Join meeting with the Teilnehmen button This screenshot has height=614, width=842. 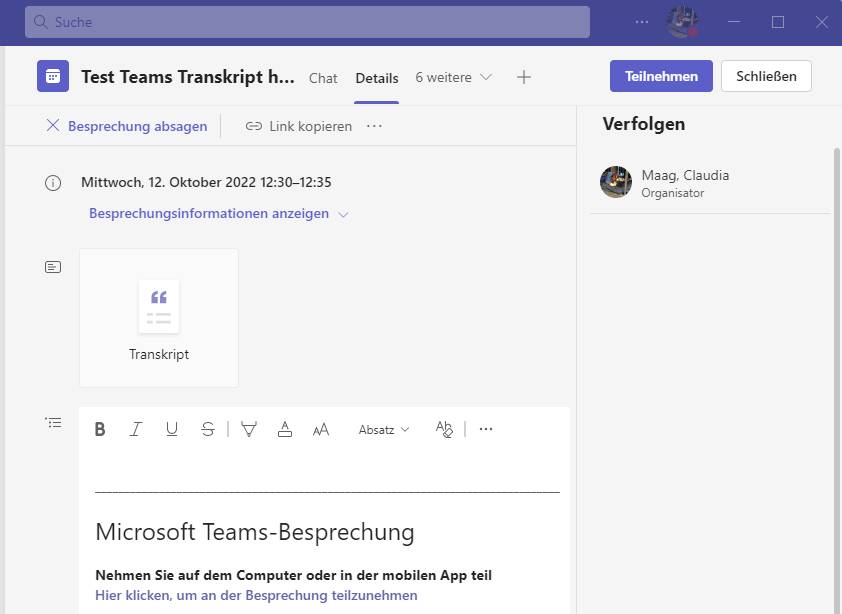tap(661, 76)
